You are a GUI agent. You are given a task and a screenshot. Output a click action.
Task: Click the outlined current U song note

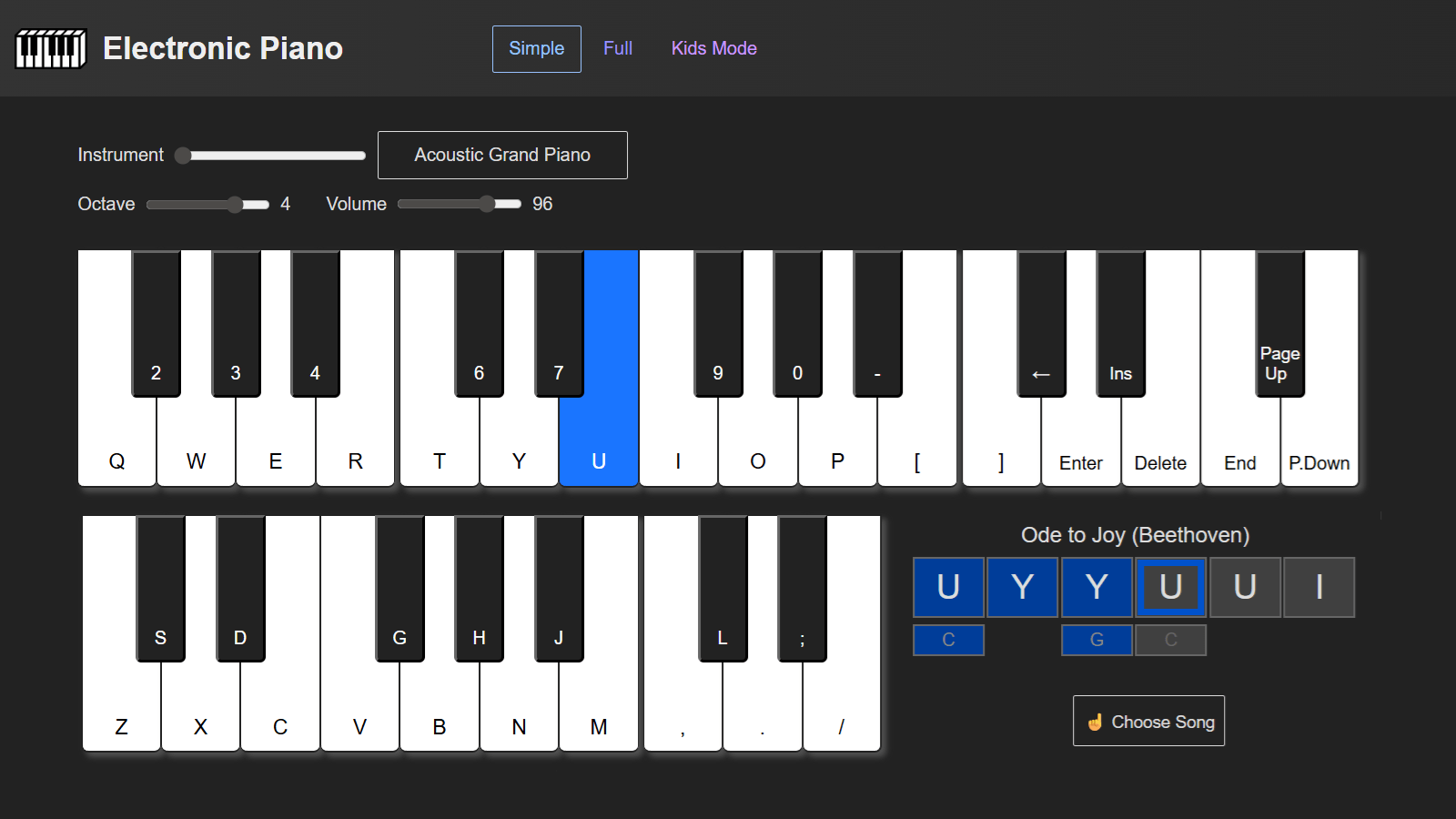[1170, 588]
